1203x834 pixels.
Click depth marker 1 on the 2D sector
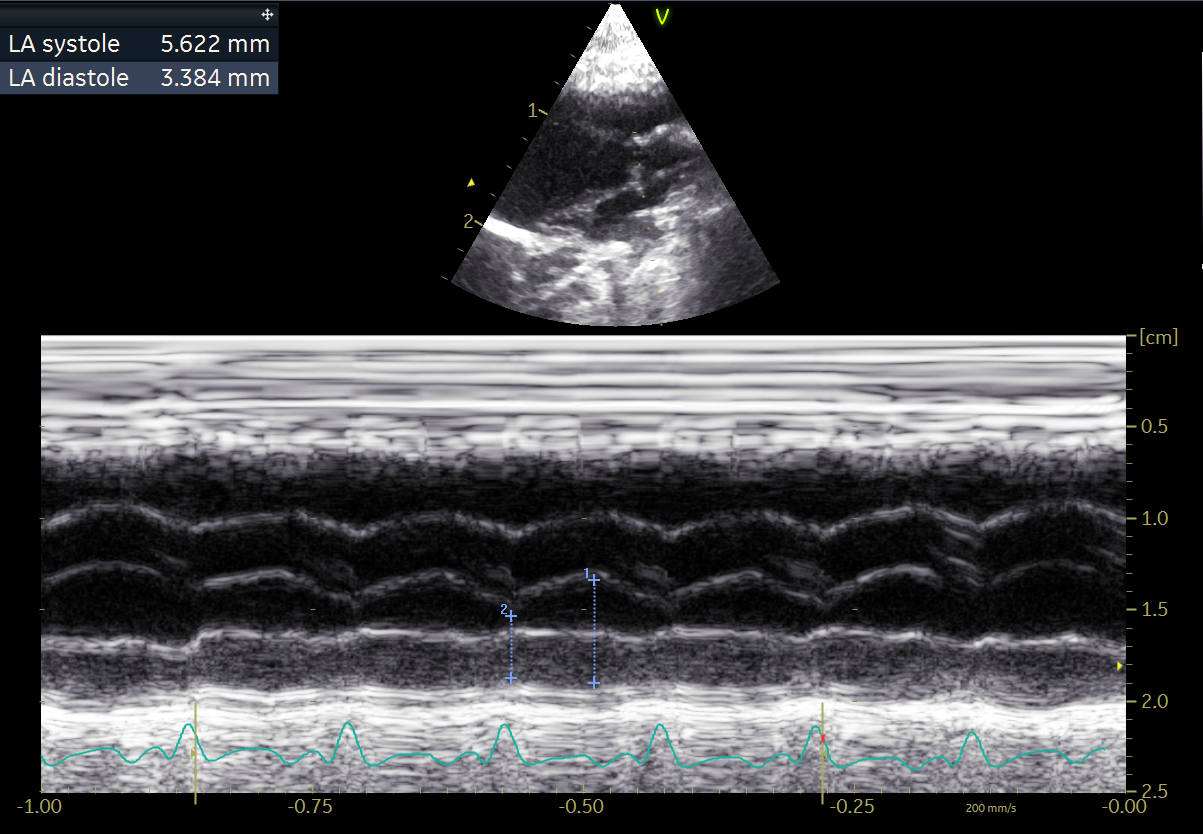point(533,110)
